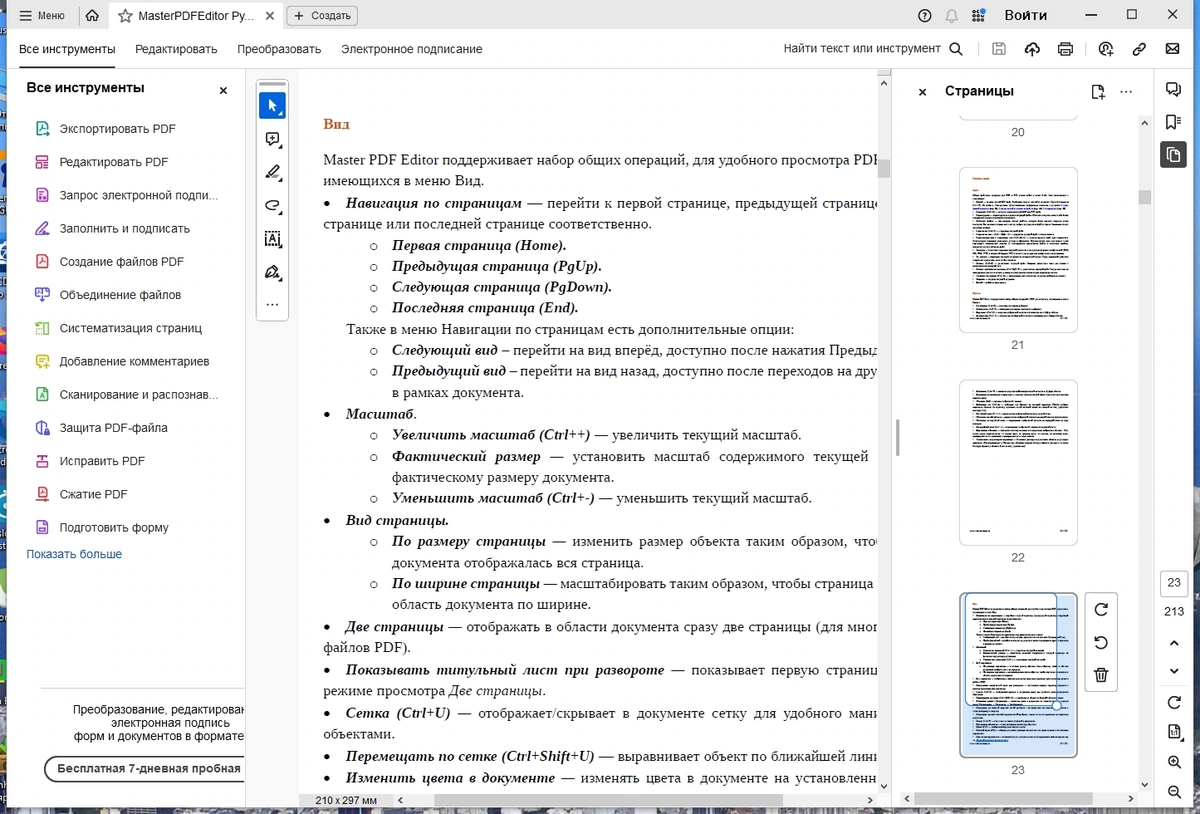Screen dimensions: 1200x814
Task: Select the add comment tool
Action: pyautogui.click(x=272, y=139)
